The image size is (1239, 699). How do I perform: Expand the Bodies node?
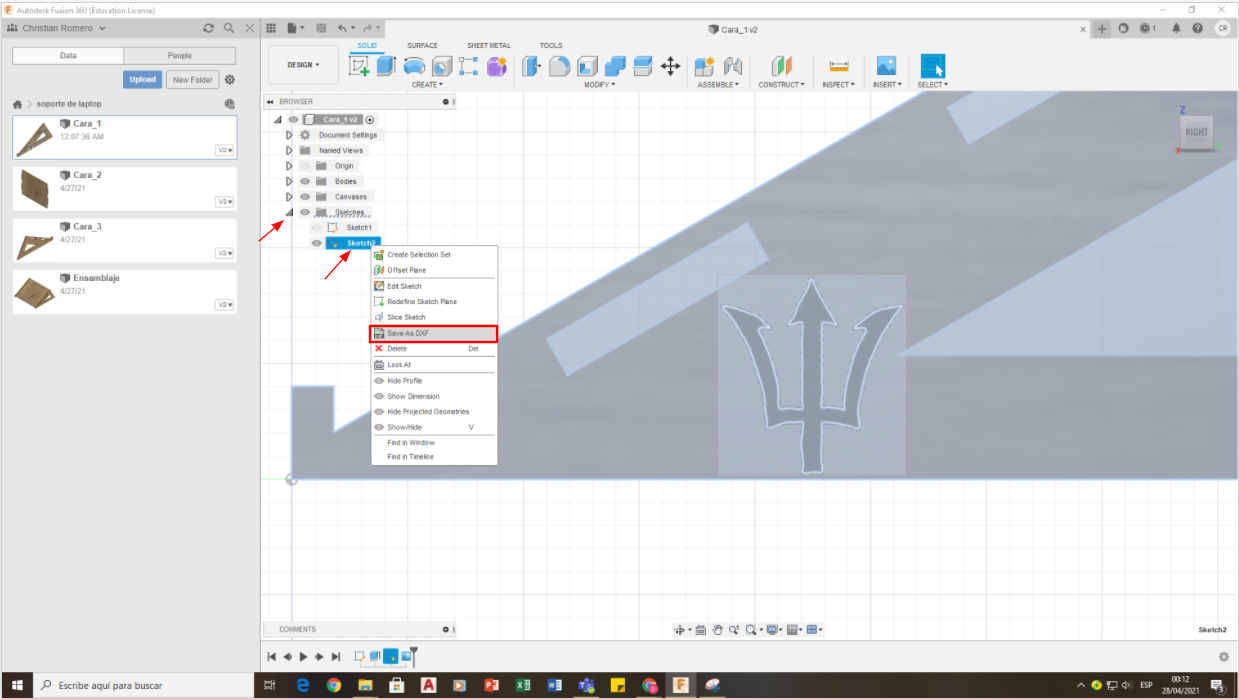[x=289, y=181]
